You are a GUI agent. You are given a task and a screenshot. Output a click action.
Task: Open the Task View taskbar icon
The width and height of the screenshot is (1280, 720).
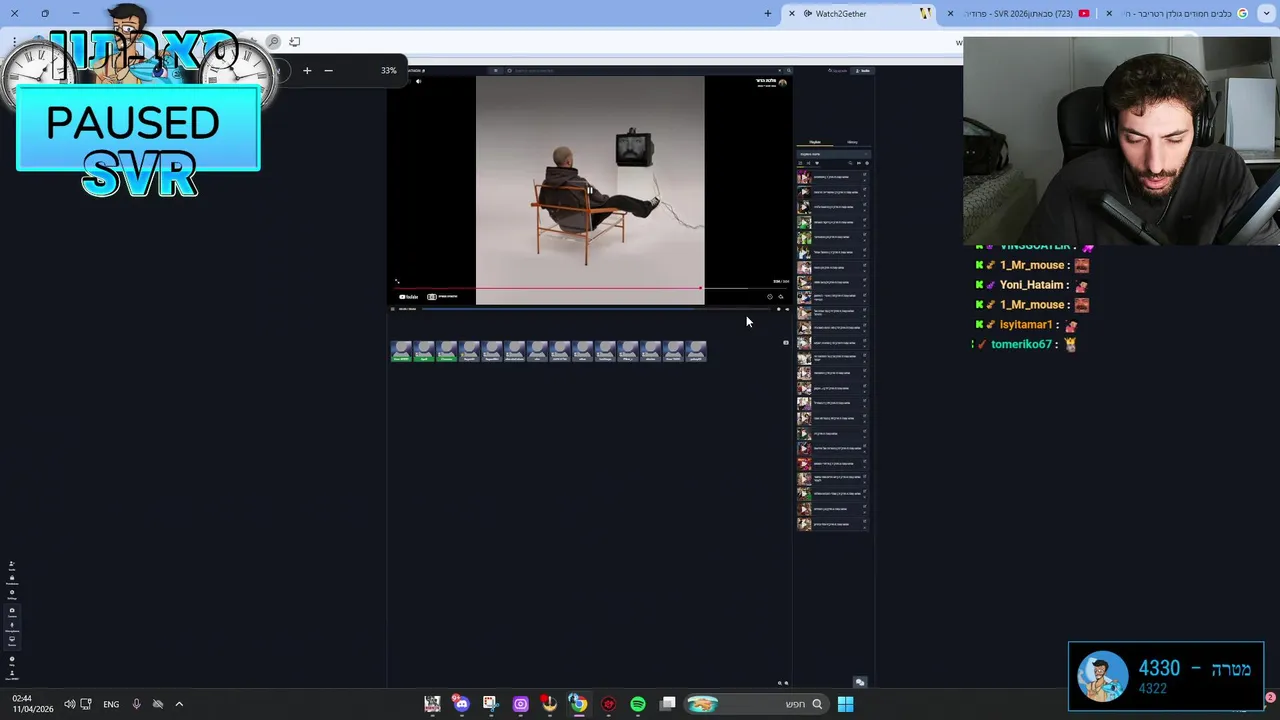[x=667, y=704]
